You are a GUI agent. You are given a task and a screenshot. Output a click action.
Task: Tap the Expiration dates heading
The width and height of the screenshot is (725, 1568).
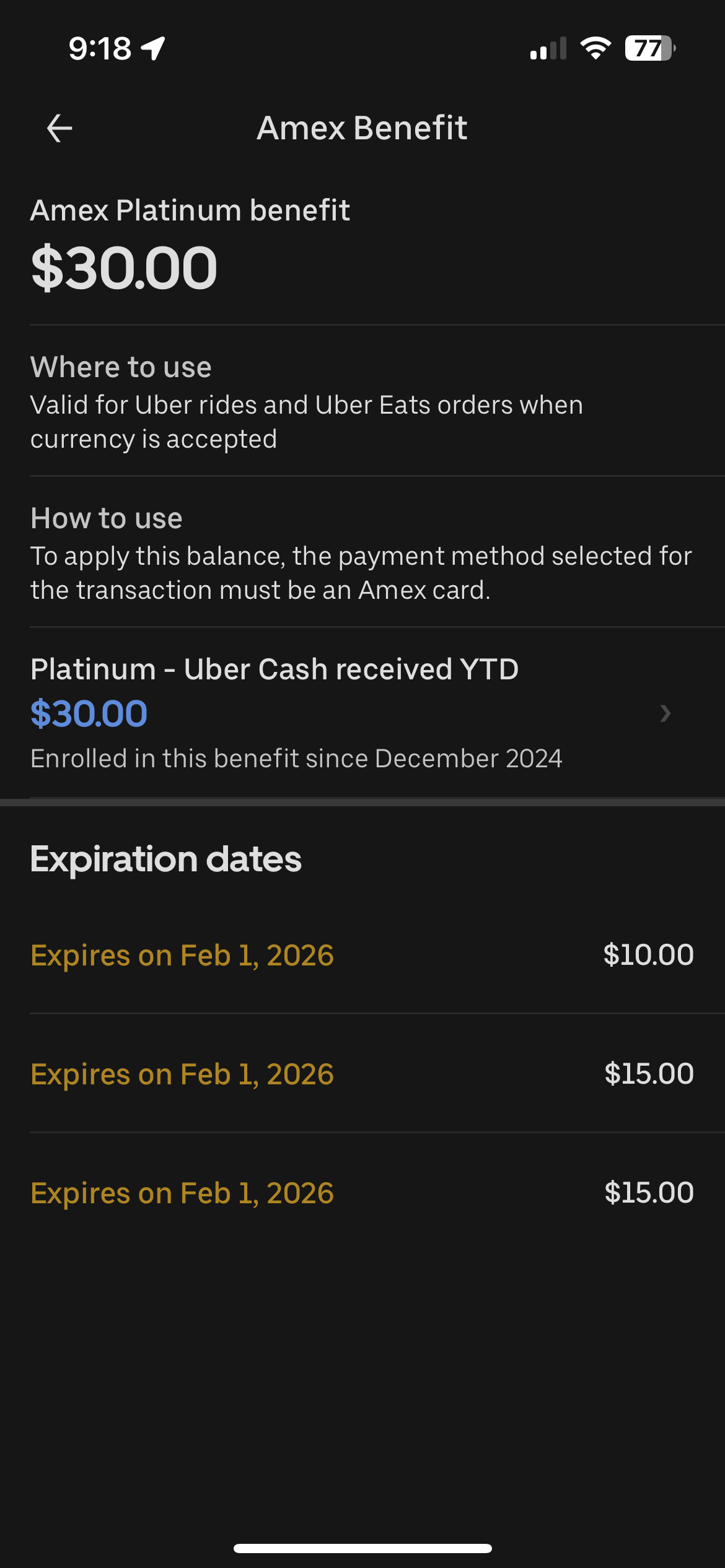pyautogui.click(x=166, y=859)
